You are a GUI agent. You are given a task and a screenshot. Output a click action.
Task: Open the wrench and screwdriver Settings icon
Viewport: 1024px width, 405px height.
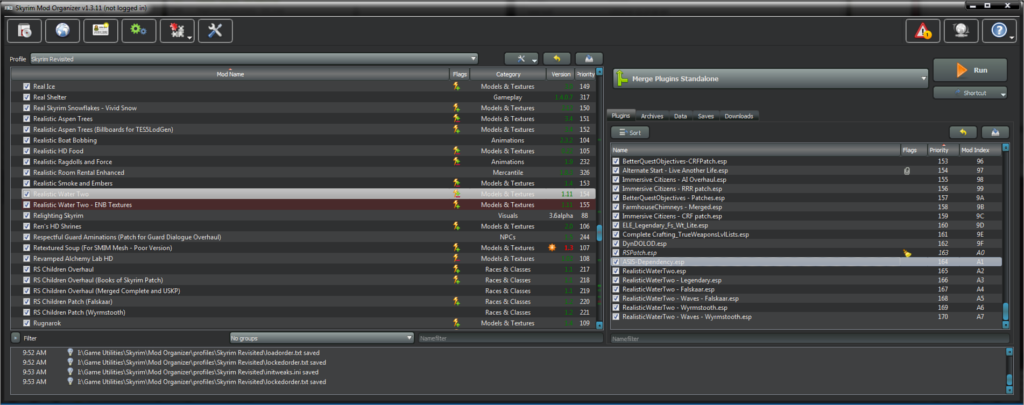pos(215,31)
